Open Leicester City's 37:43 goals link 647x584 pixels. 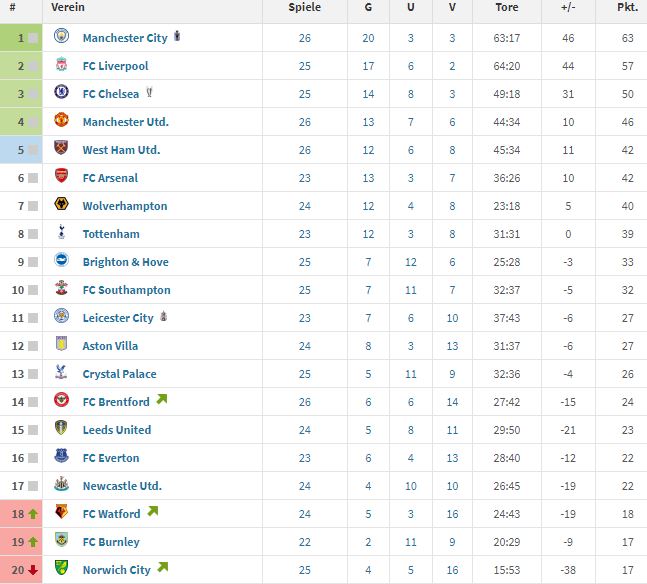pyautogui.click(x=507, y=318)
